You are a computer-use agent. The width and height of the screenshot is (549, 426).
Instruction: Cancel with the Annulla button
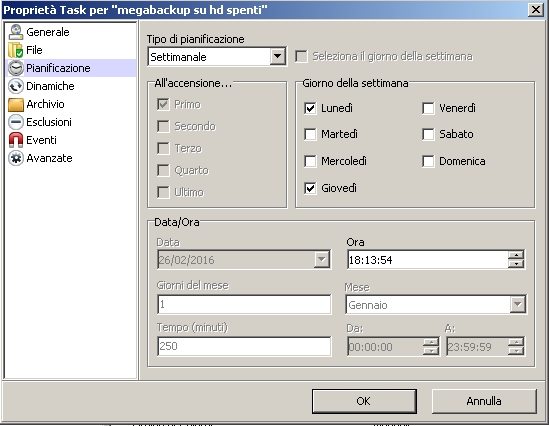click(484, 401)
